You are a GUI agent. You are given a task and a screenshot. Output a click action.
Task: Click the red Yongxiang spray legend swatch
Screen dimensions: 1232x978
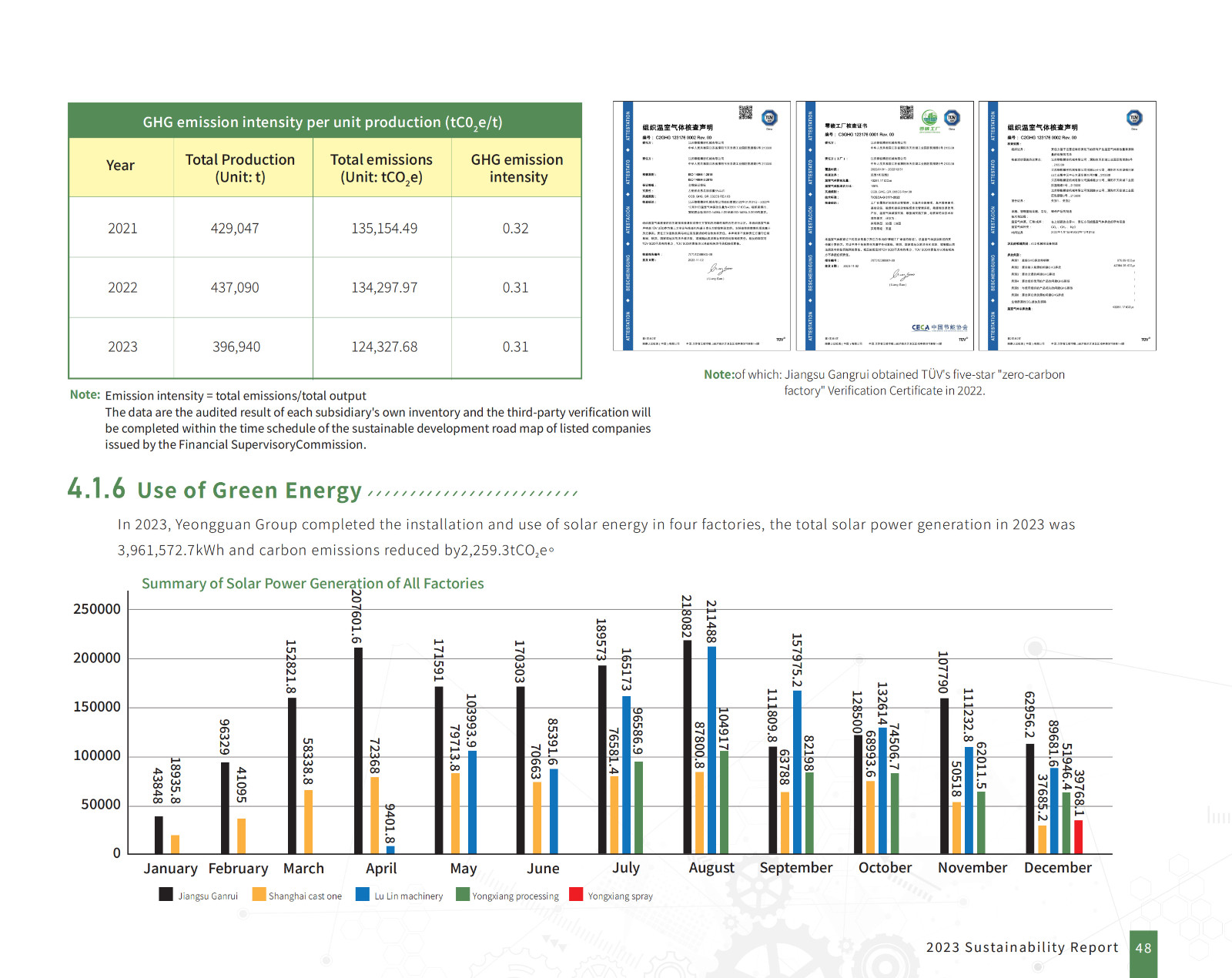pyautogui.click(x=576, y=894)
